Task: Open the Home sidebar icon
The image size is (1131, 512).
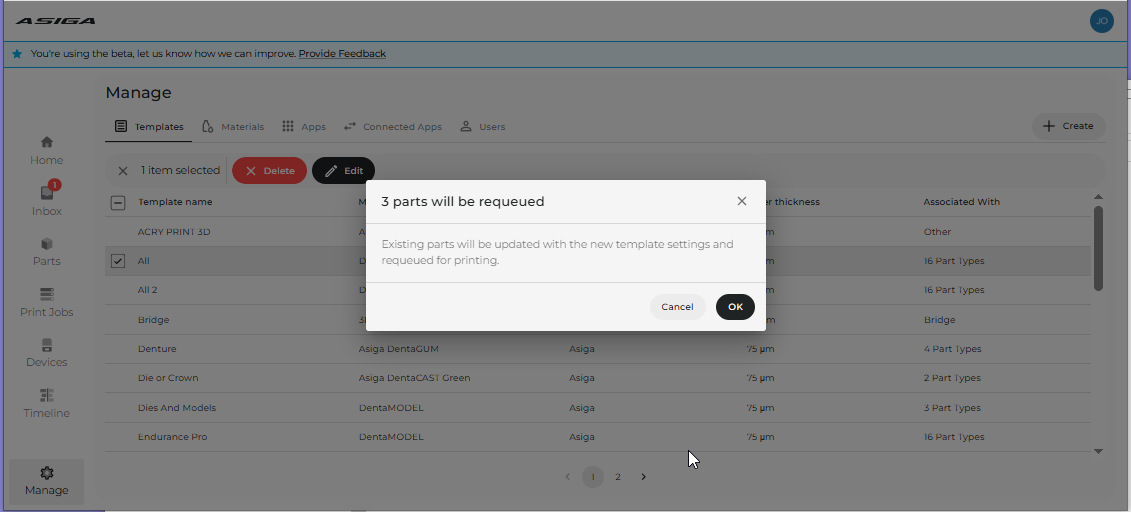Action: [x=47, y=142]
